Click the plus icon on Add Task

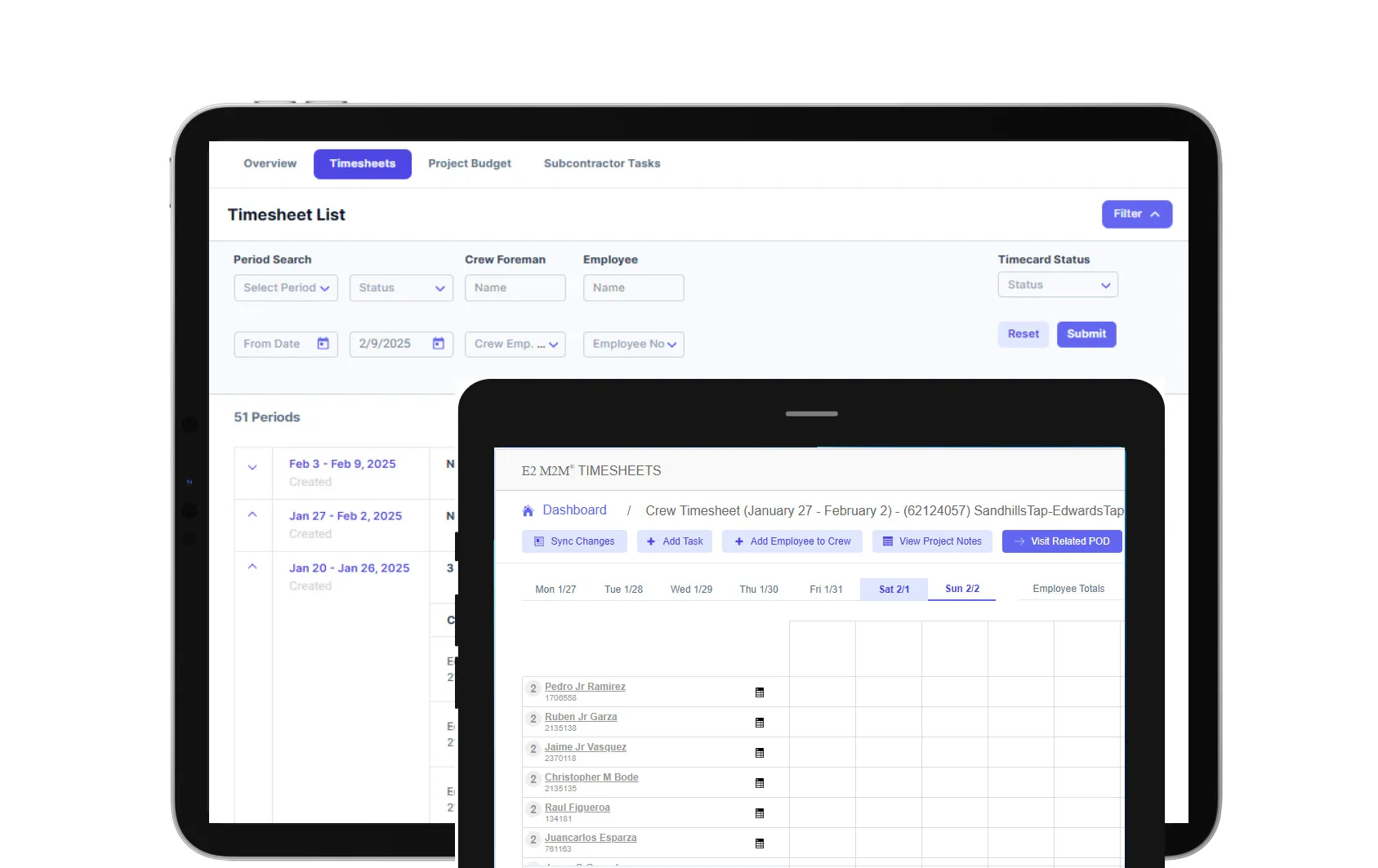[651, 541]
